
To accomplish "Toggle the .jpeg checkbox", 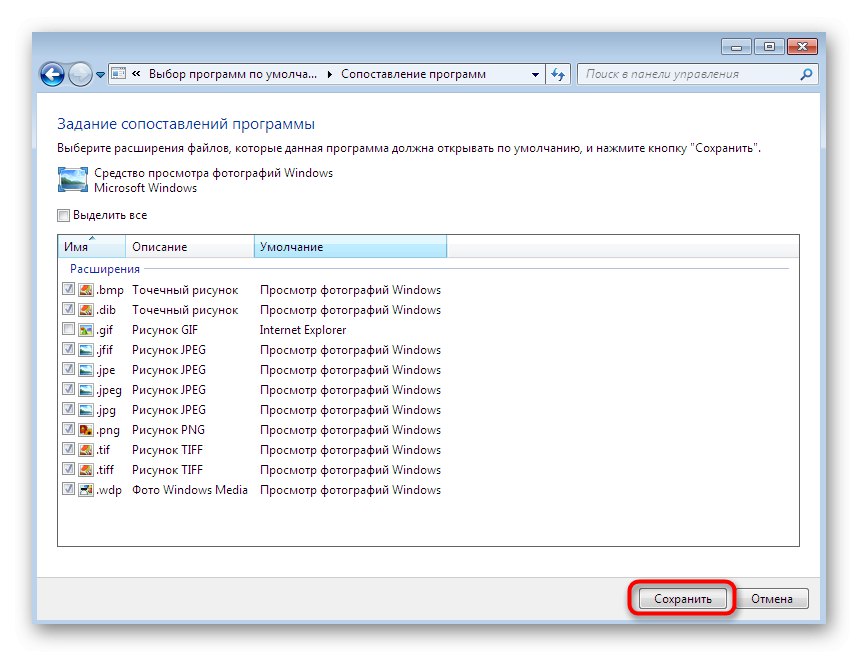I will [x=68, y=389].
